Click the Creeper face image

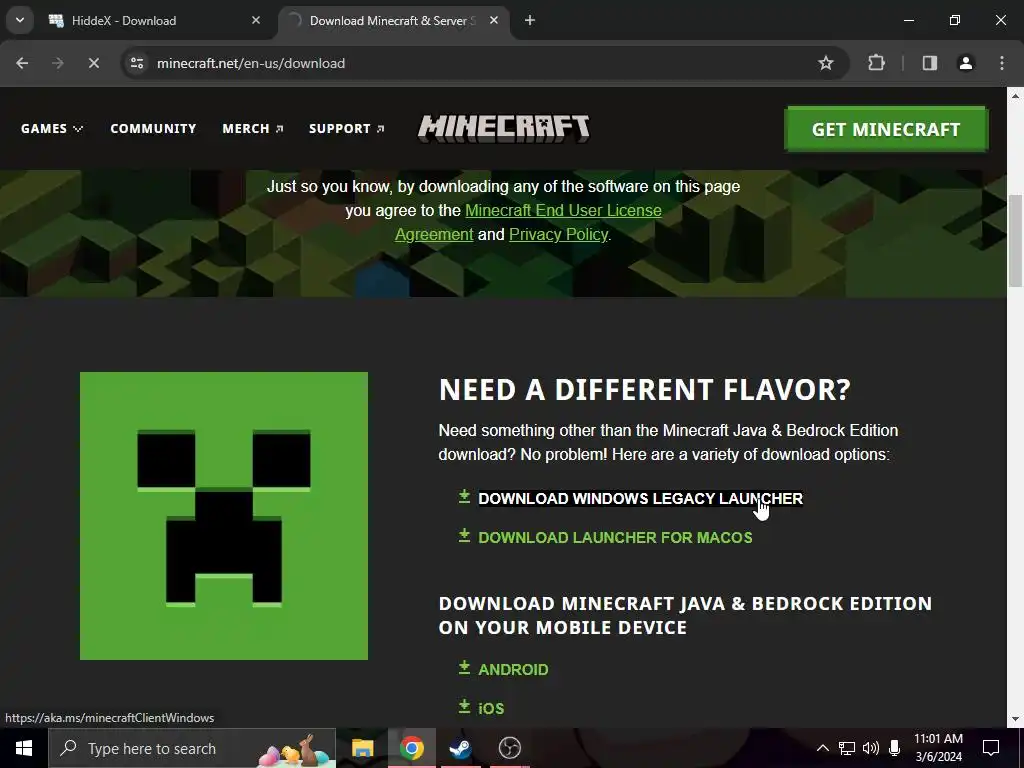(224, 516)
